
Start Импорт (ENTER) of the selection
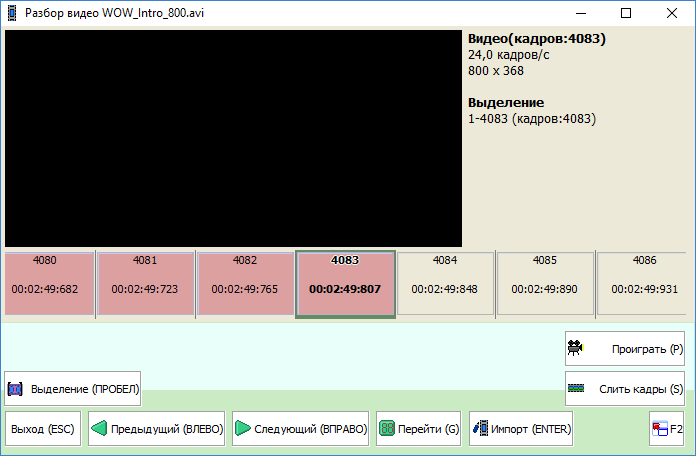pyautogui.click(x=521, y=429)
